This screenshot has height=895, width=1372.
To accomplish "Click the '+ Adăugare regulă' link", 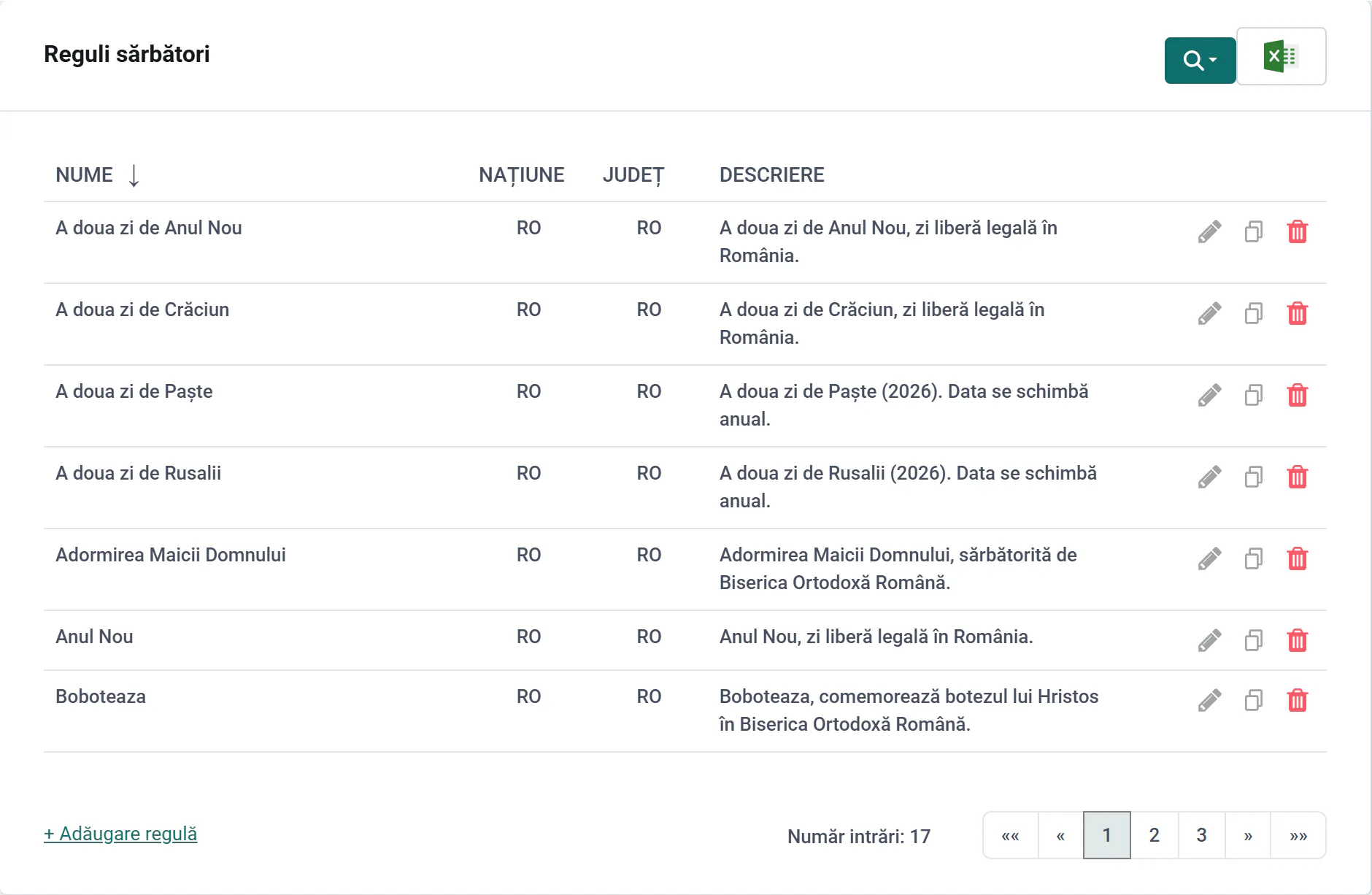I will point(120,834).
